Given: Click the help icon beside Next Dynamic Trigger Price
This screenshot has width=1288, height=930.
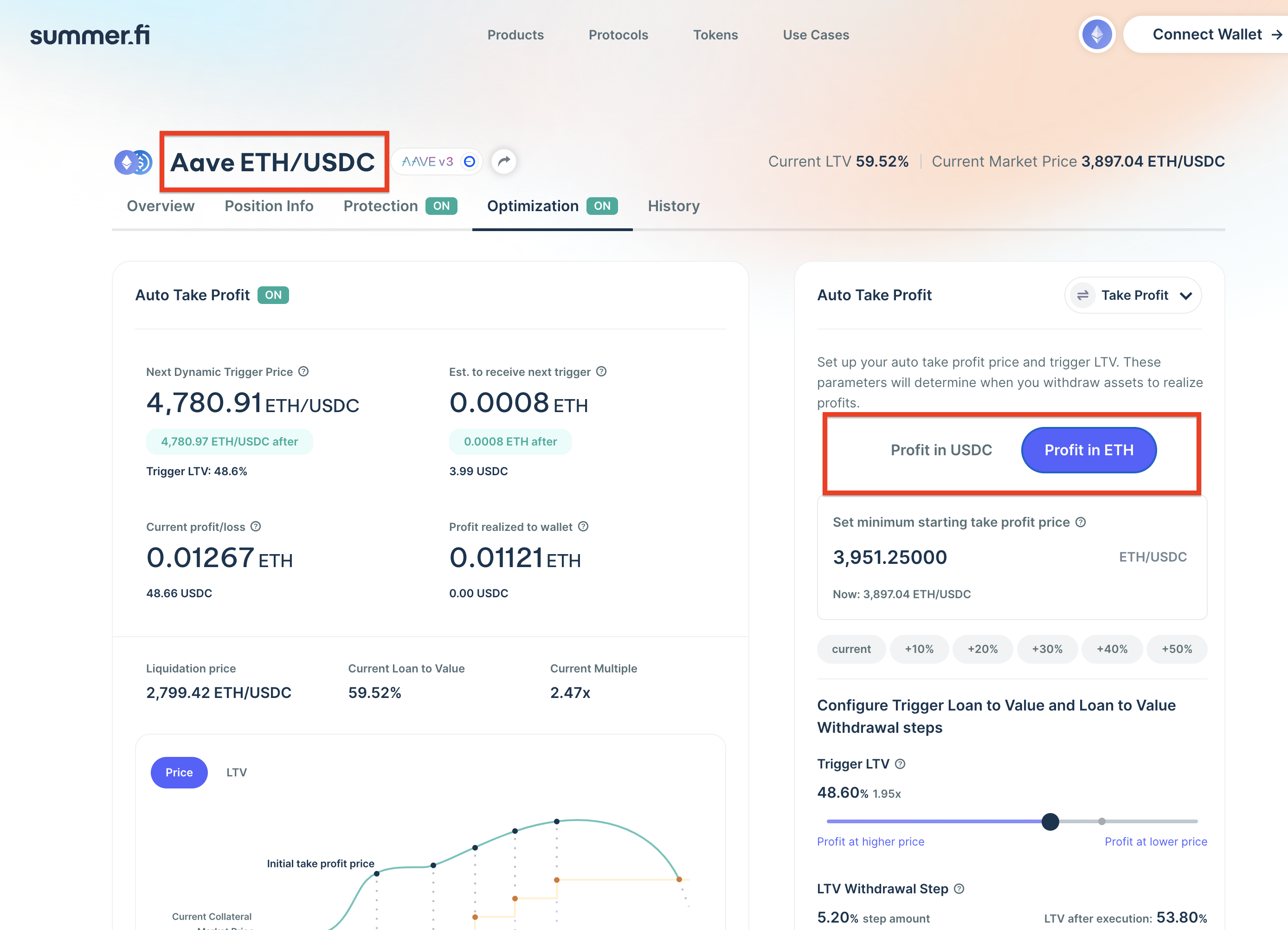Looking at the screenshot, I should pos(304,372).
